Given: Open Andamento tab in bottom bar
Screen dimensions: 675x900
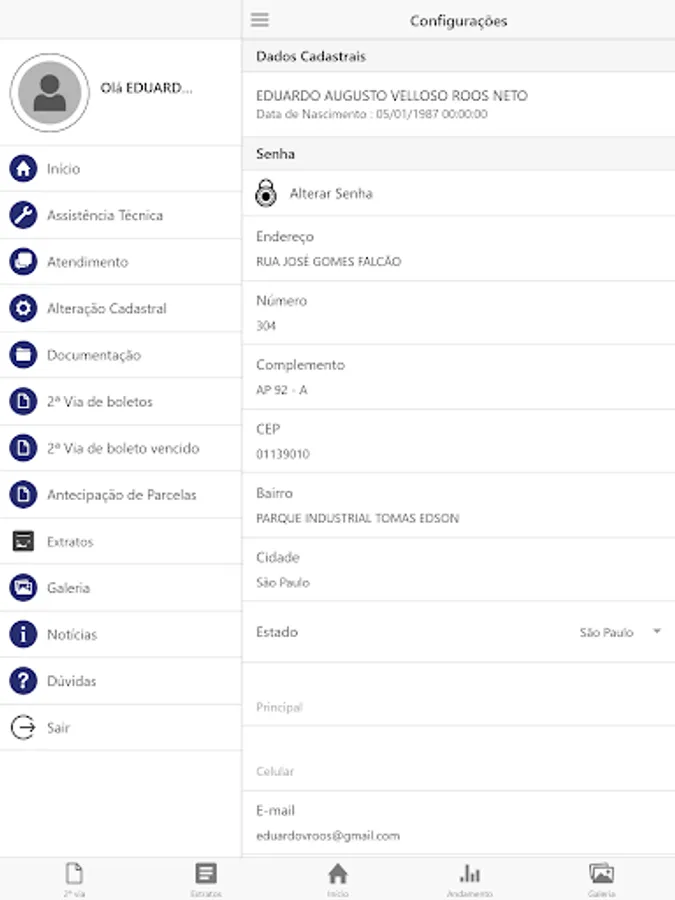Looking at the screenshot, I should 470,879.
